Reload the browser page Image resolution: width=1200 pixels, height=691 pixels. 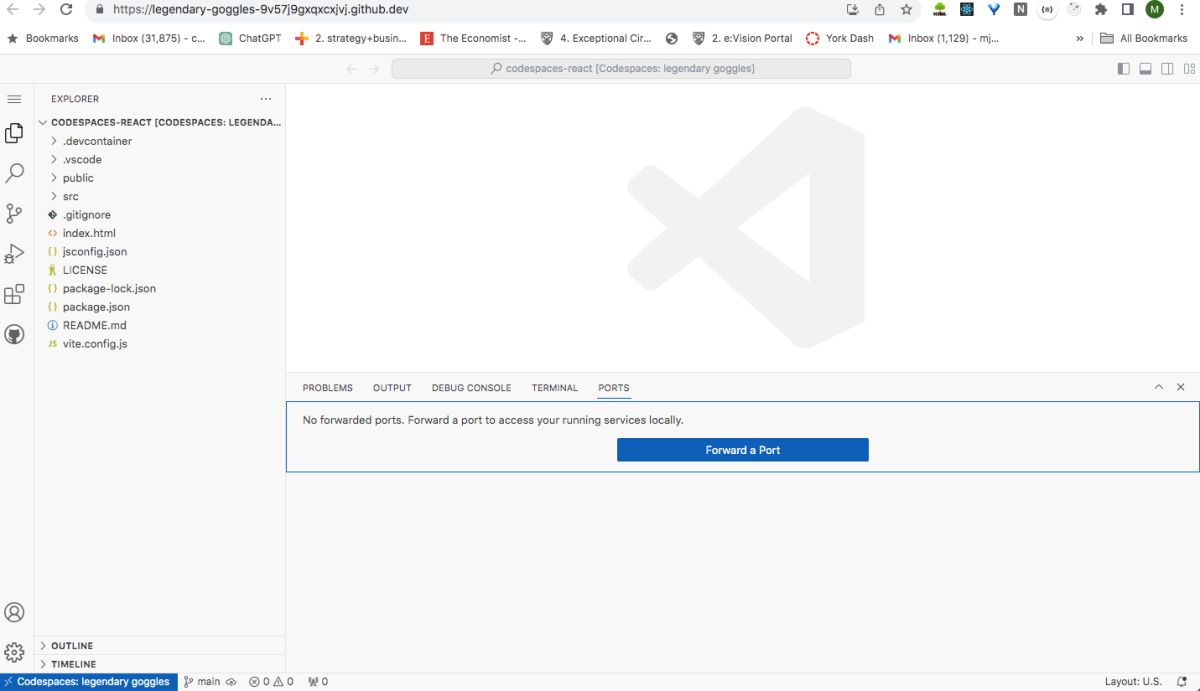click(x=66, y=9)
